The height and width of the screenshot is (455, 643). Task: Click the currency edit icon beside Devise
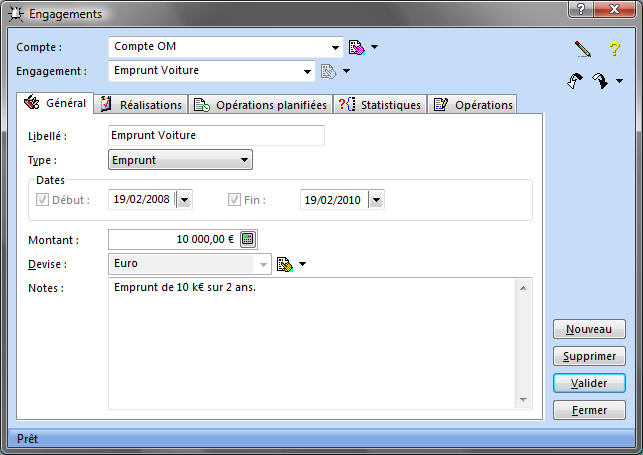point(284,264)
